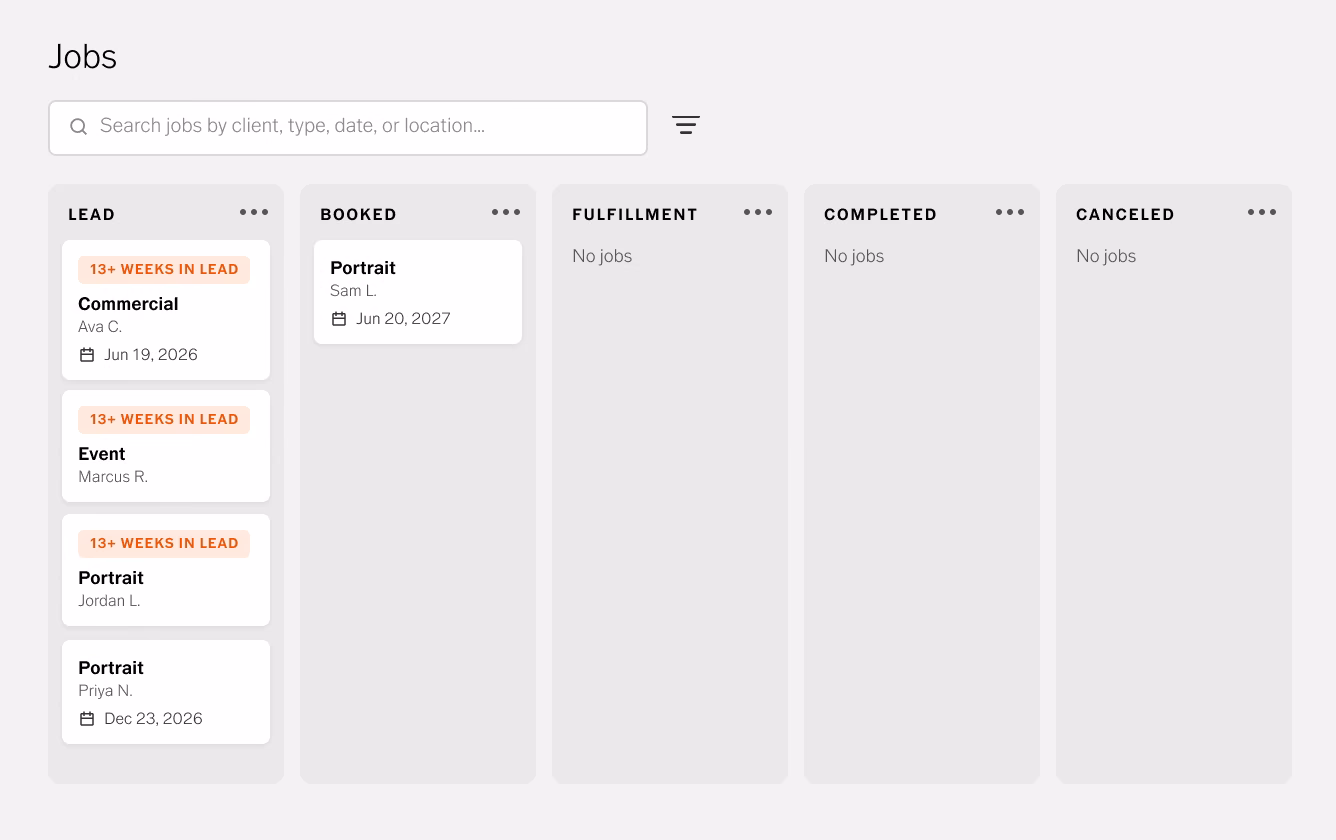Click No jobs text in Canceled column
Viewport: 1336px width, 840px height.
(1106, 256)
